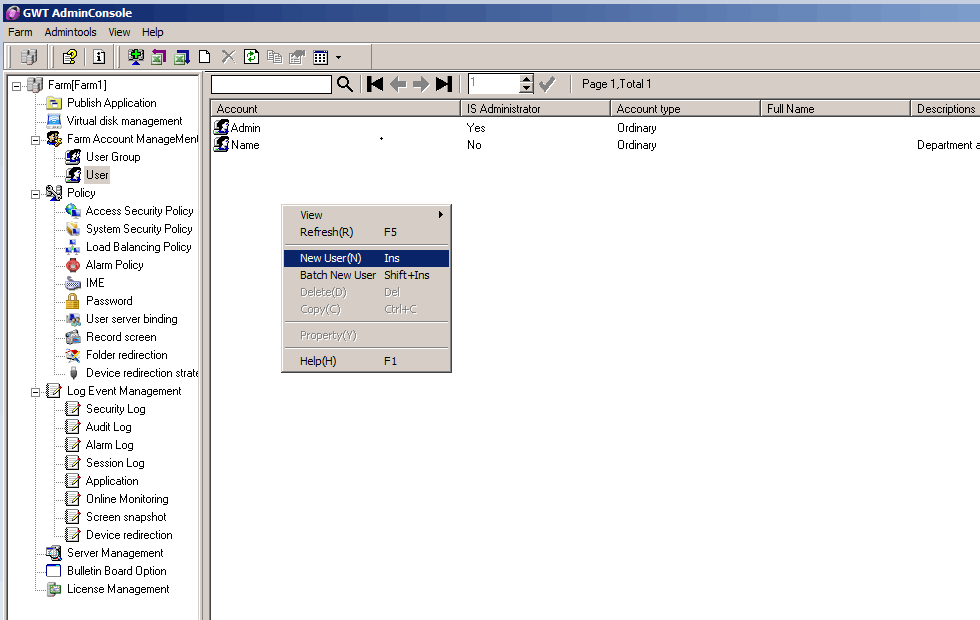Sort by the Account type column header
The width and height of the screenshot is (980, 620).
(x=648, y=109)
